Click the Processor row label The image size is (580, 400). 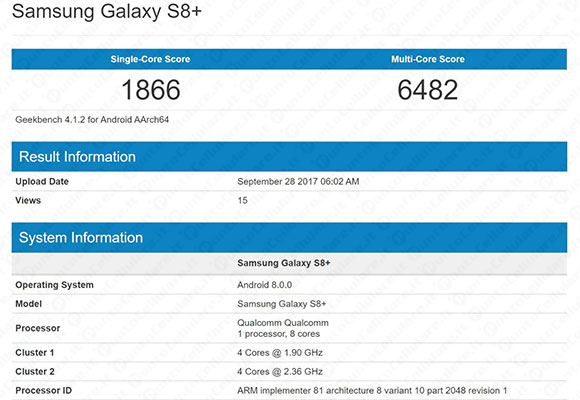click(x=37, y=328)
